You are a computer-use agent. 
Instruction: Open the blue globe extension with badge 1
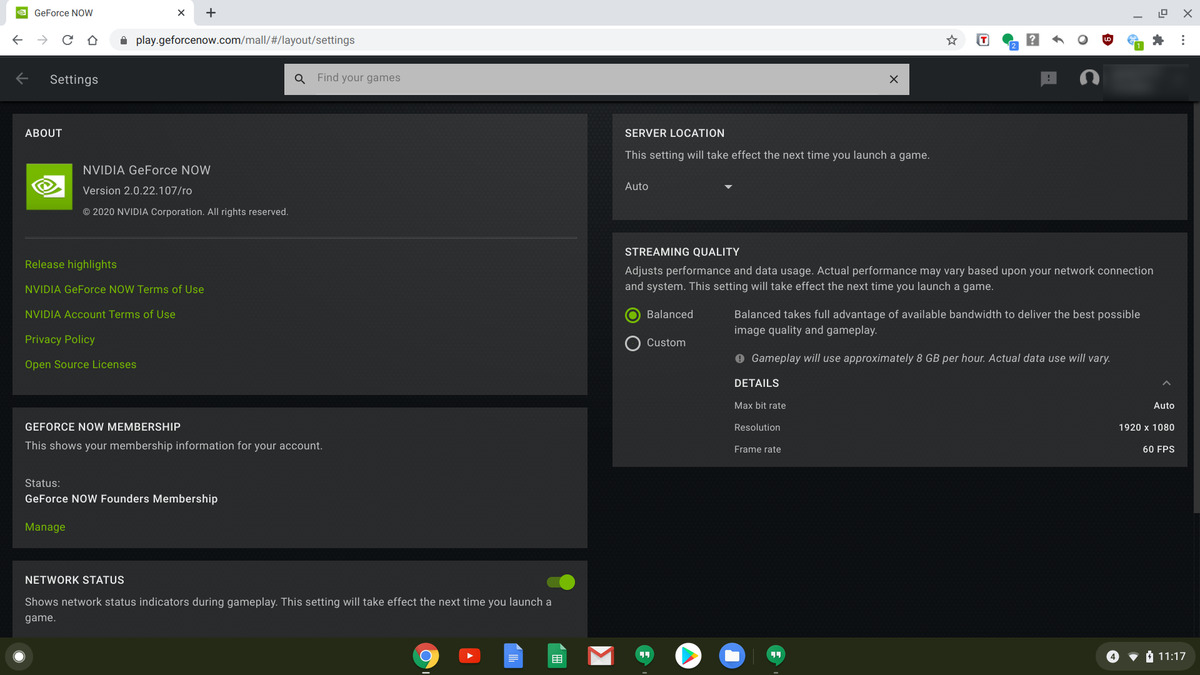pyautogui.click(x=1134, y=41)
